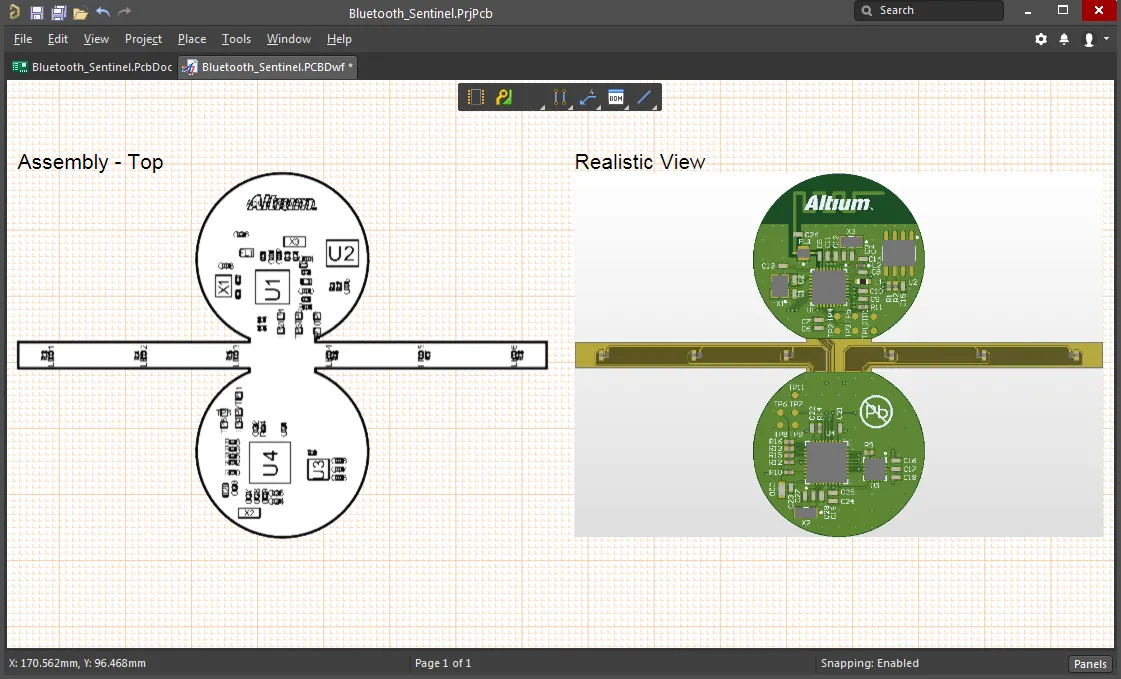Screen dimensions: 1121x679
Task: Select the key-and-triangle tool in Active Bar
Action: pyautogui.click(x=504, y=97)
